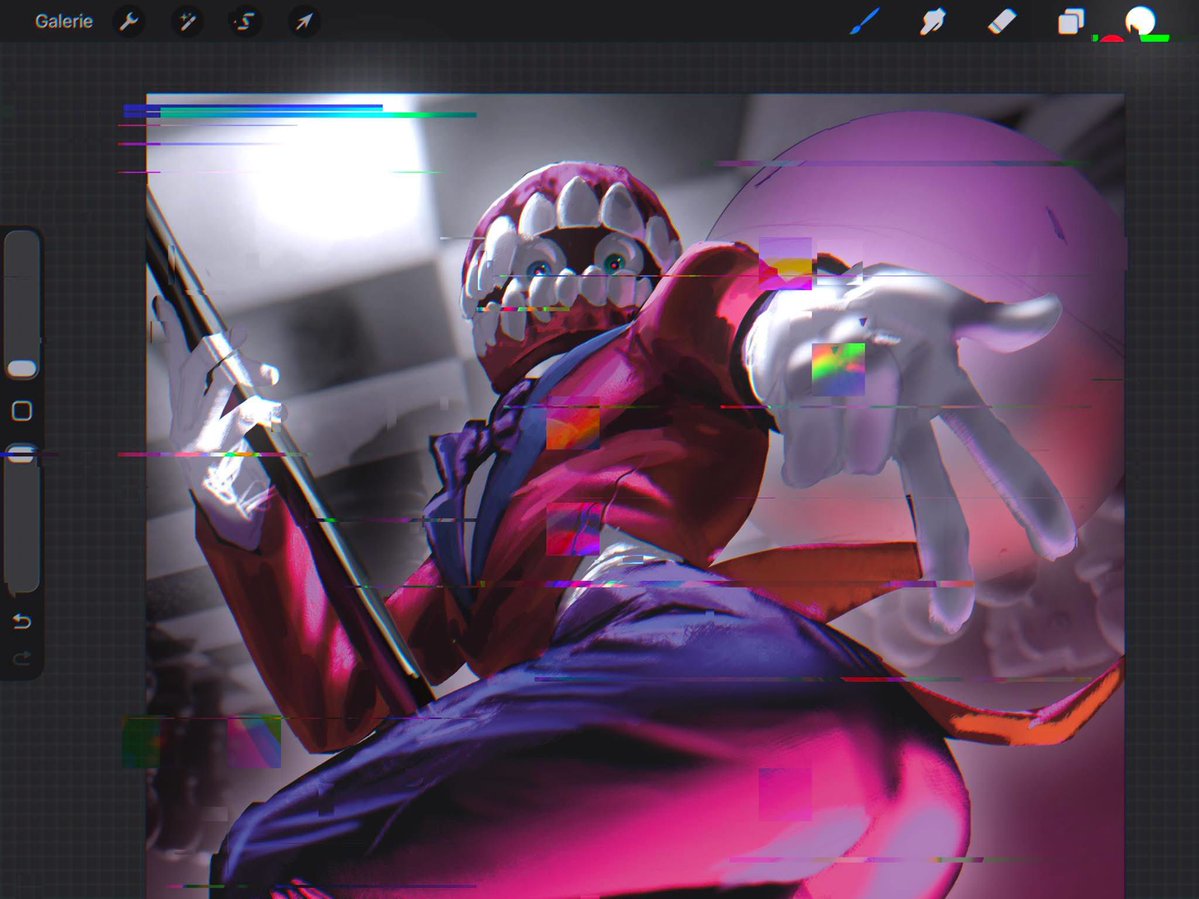Select the Smudge finger tool
Image resolution: width=1199 pixels, height=899 pixels.
coord(933,21)
